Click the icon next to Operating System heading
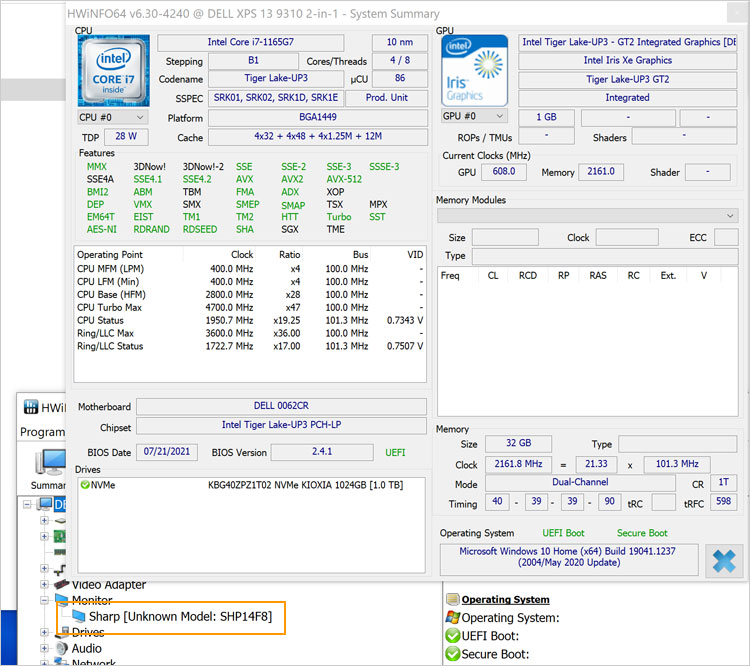 [x=452, y=599]
